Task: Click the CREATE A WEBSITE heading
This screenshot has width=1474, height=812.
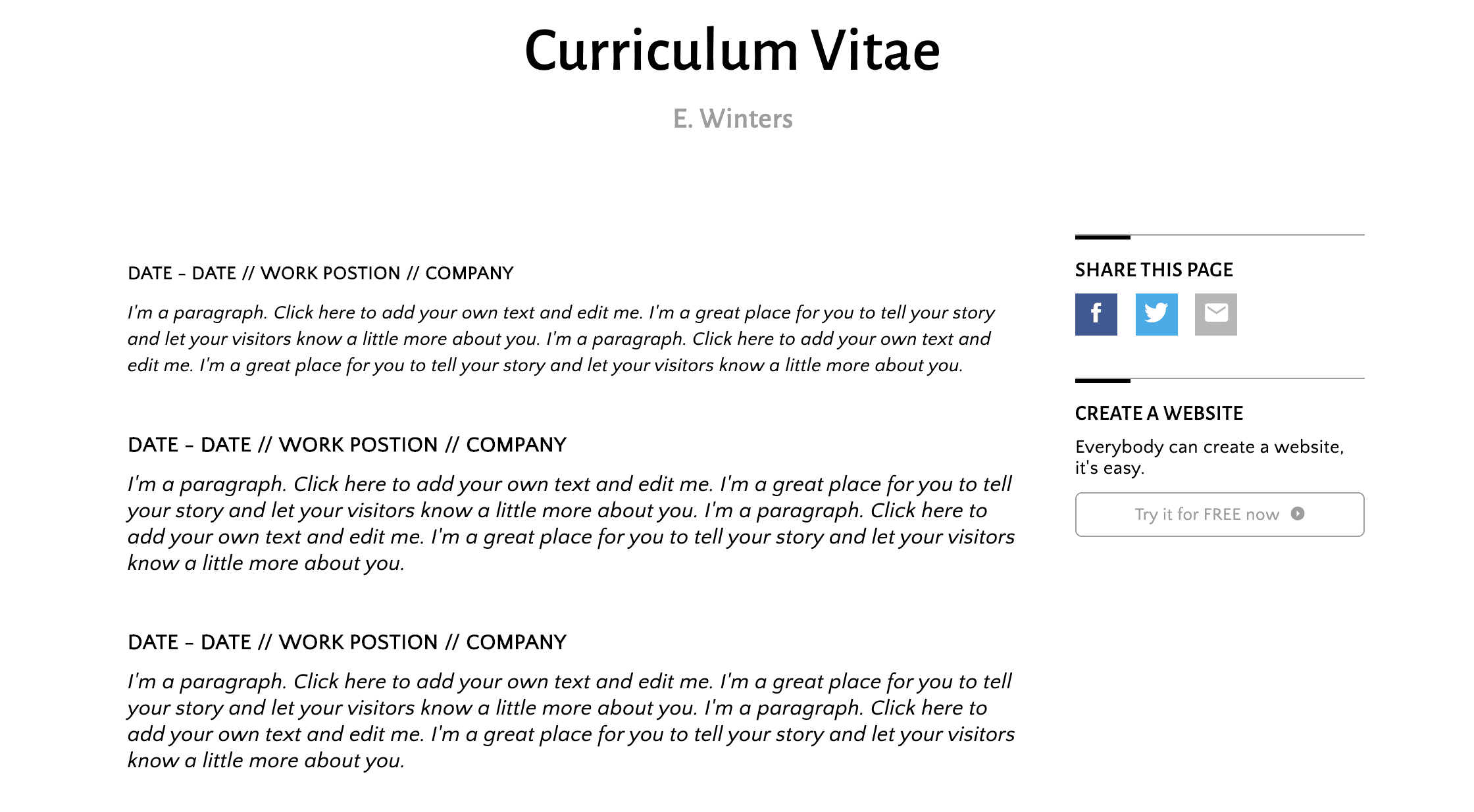Action: click(1159, 413)
